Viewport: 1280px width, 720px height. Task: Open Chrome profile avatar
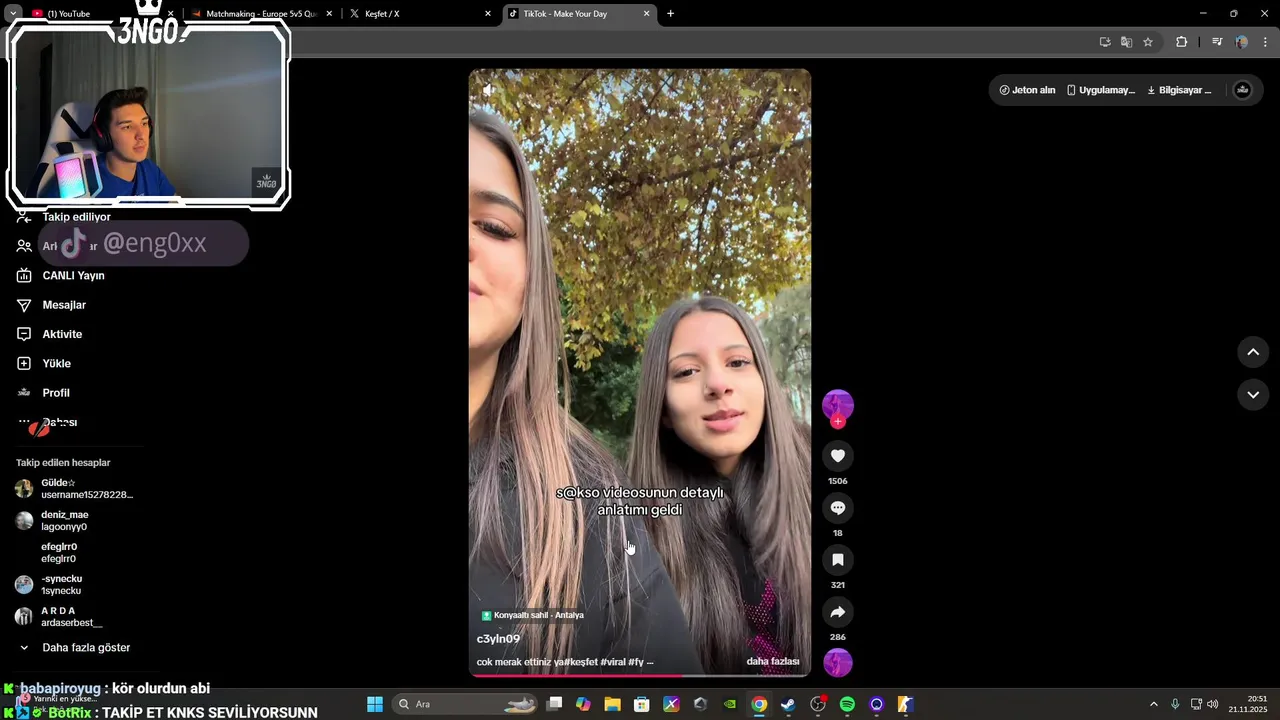(1241, 42)
